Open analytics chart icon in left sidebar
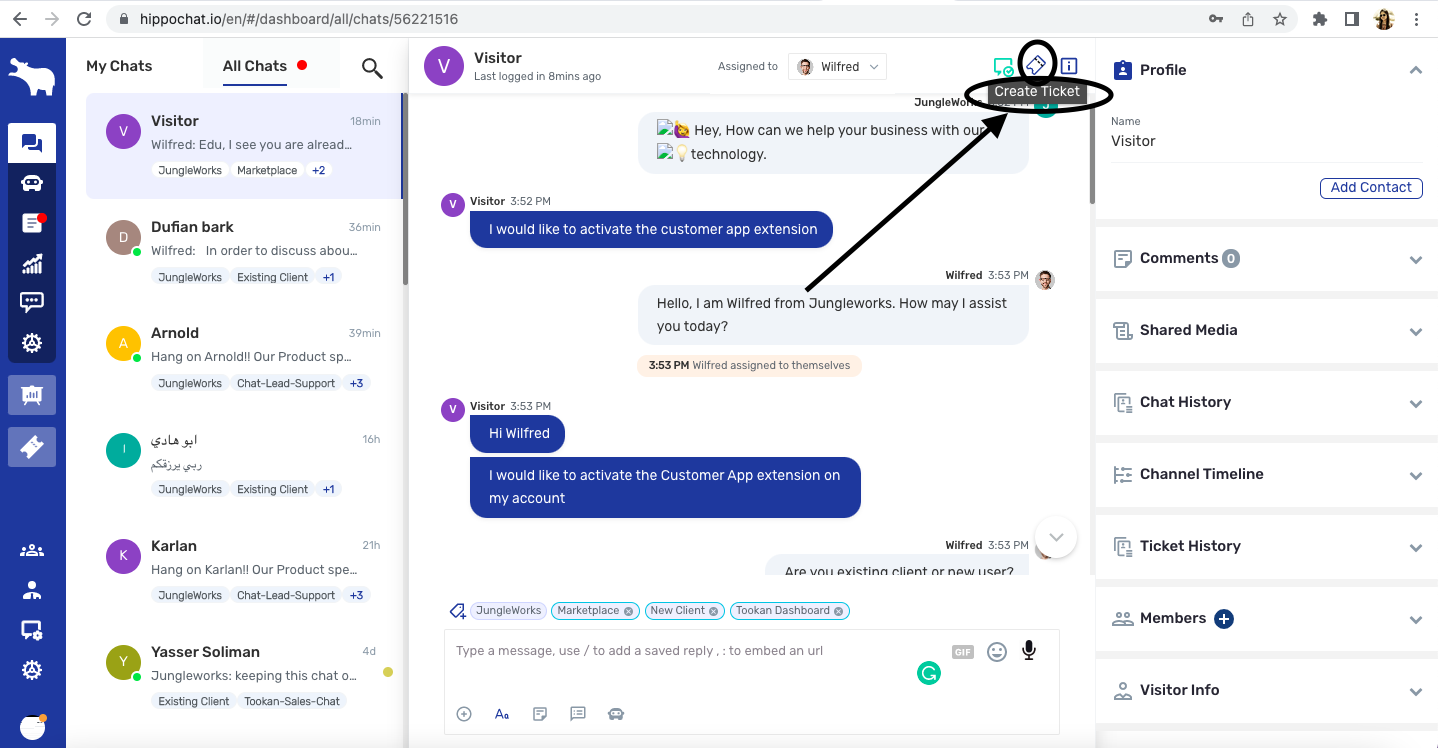1438x748 pixels. (32, 263)
